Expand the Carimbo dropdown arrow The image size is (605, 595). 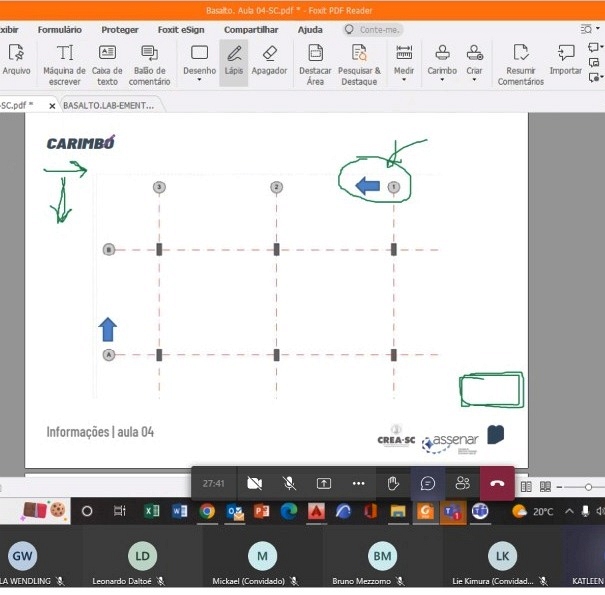tap(442, 80)
